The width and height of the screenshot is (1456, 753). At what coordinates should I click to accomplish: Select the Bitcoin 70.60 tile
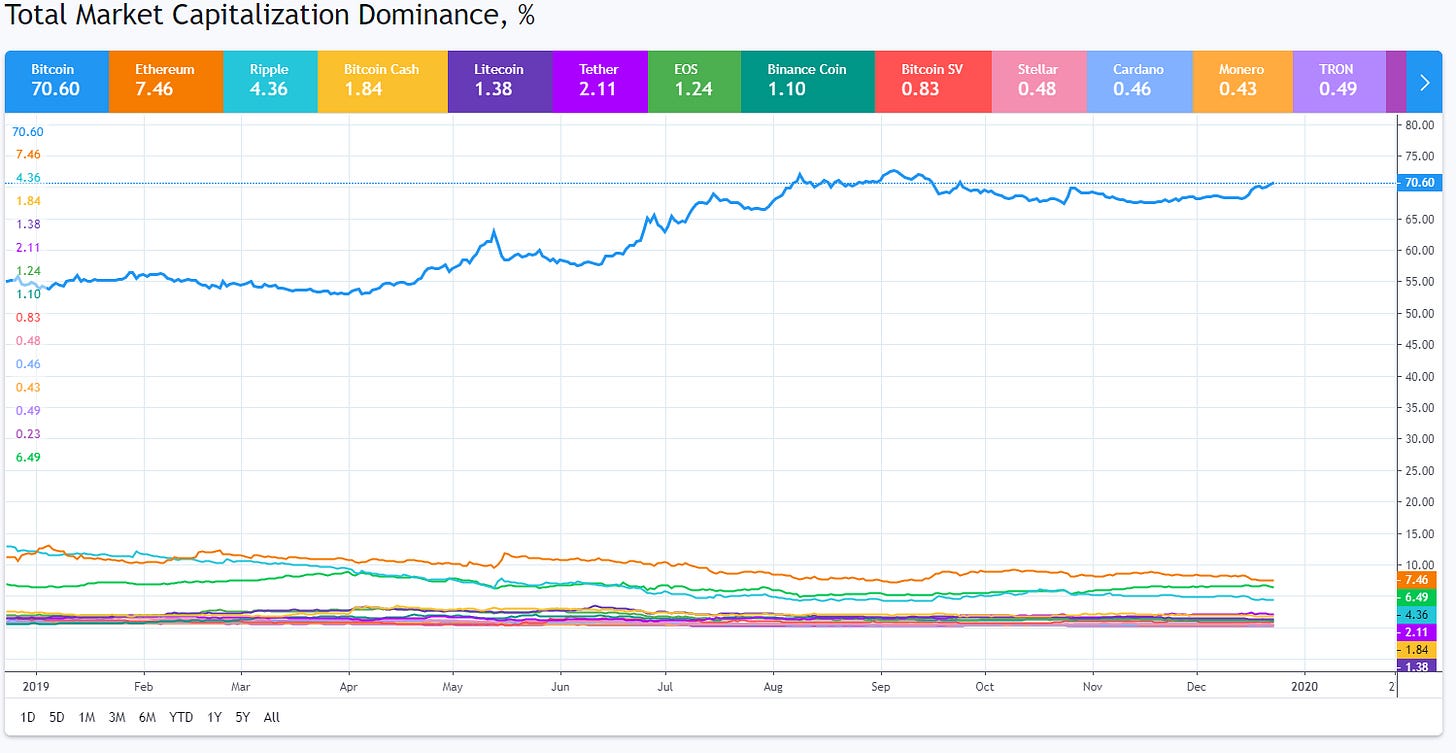click(x=57, y=81)
